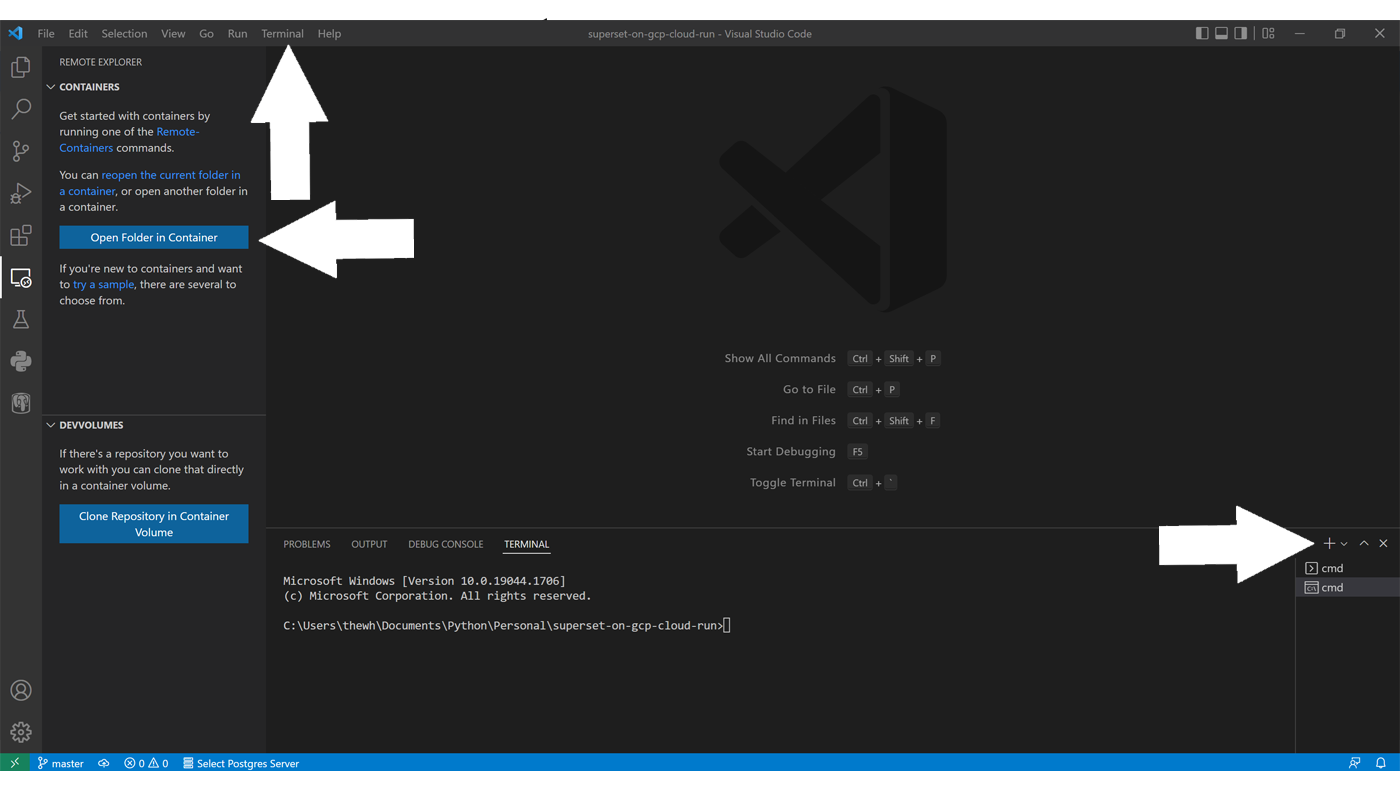Image resolution: width=1400 pixels, height=790 pixels.
Task: Maximize the panel size with the chevron
Action: [1363, 544]
